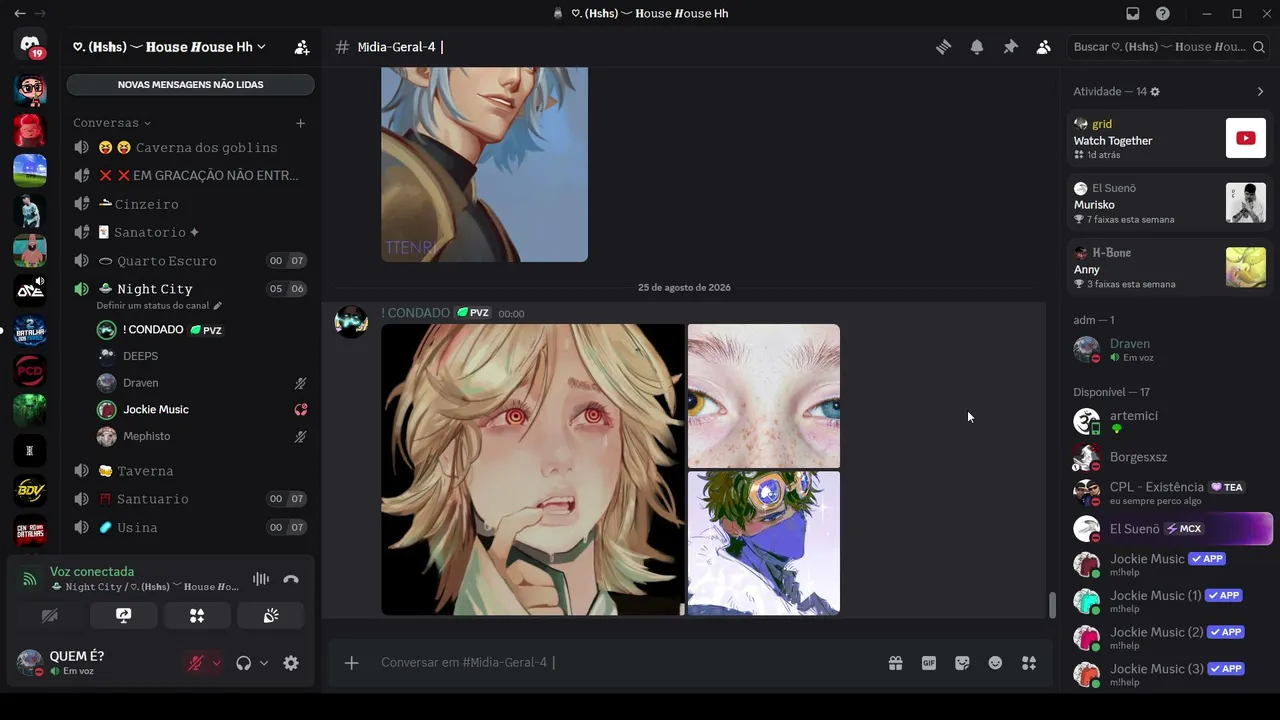Viewport: 1280px width, 720px height.
Task: Open user settings gear
Action: point(291,663)
